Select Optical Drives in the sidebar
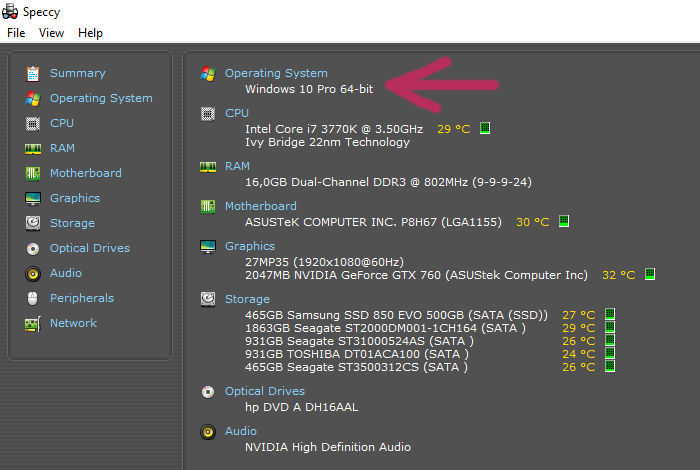The image size is (700, 470). (x=90, y=248)
